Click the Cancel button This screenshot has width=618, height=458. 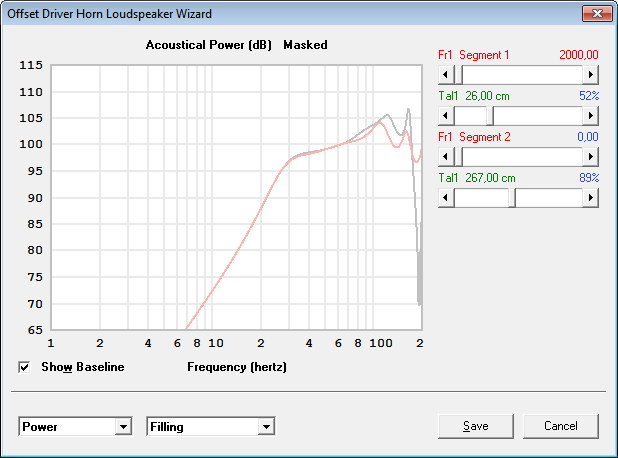(561, 426)
